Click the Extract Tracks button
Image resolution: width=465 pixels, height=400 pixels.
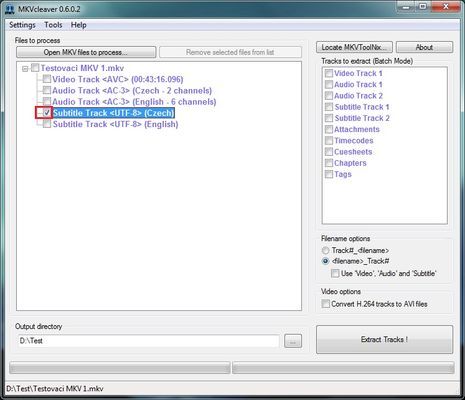[384, 339]
